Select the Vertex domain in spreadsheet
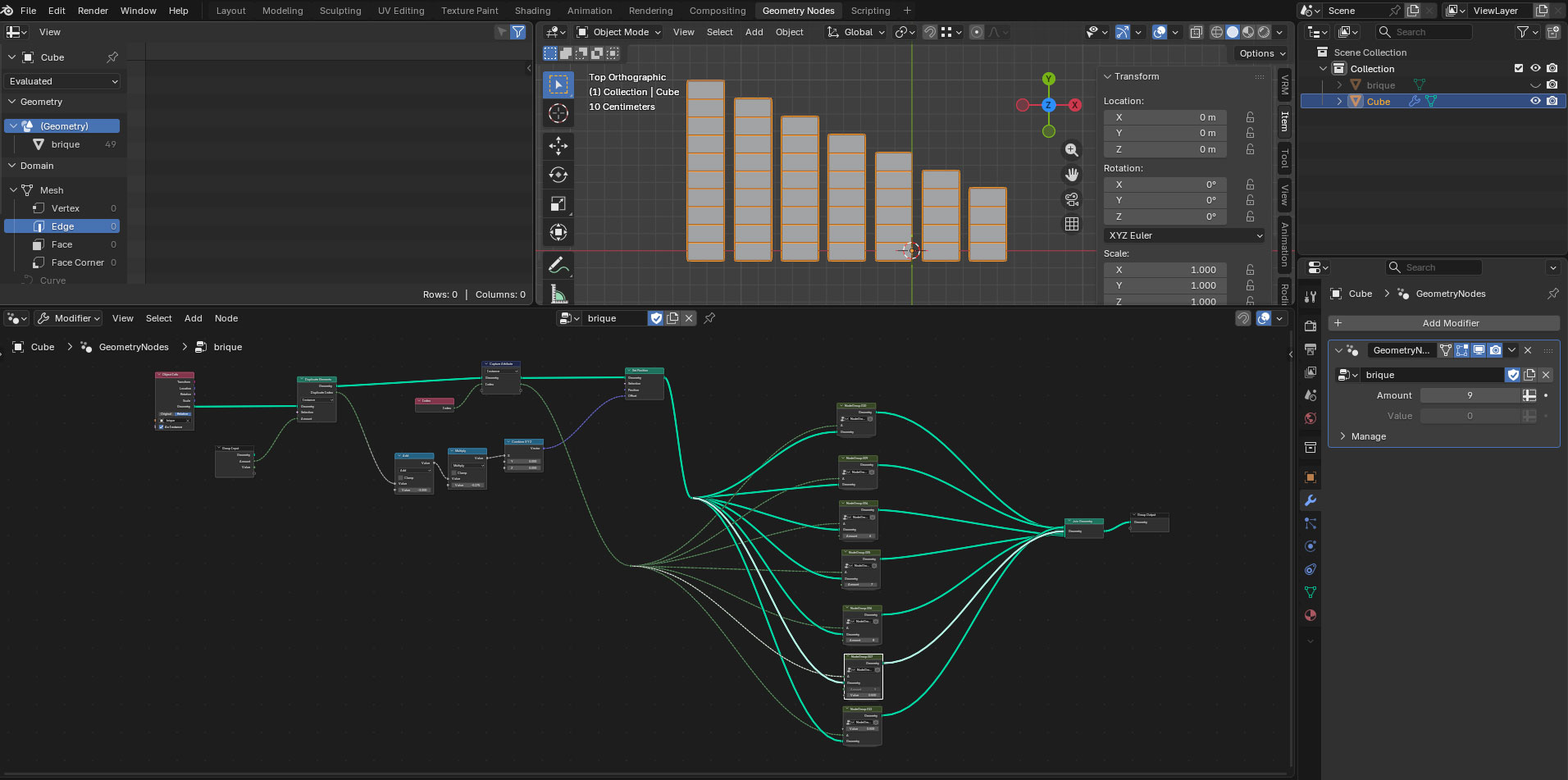Screen dimensions: 1568x780 [x=66, y=208]
